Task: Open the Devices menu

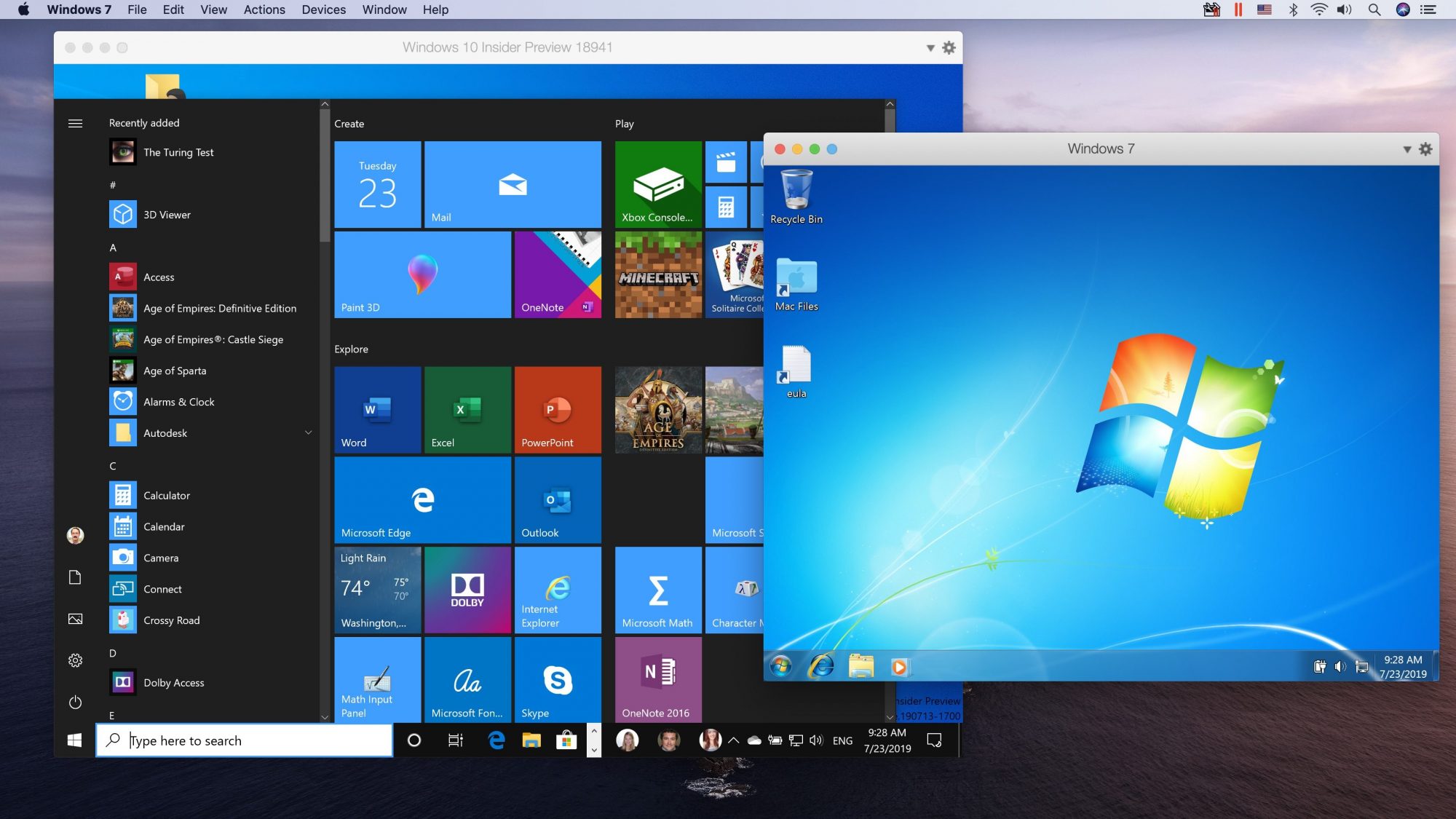Action: coord(324,9)
